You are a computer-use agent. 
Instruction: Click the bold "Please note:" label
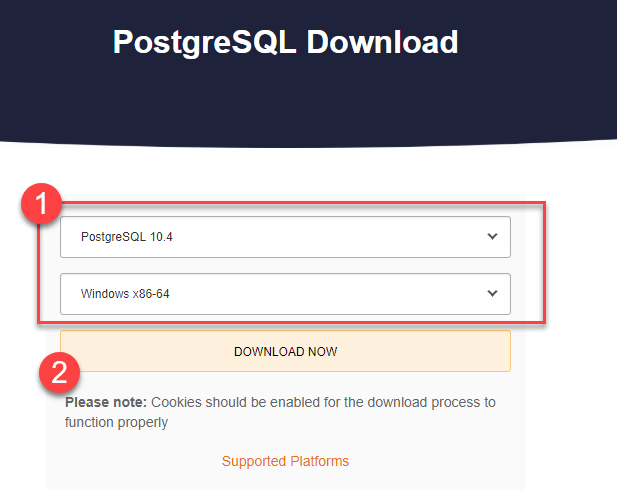105,402
